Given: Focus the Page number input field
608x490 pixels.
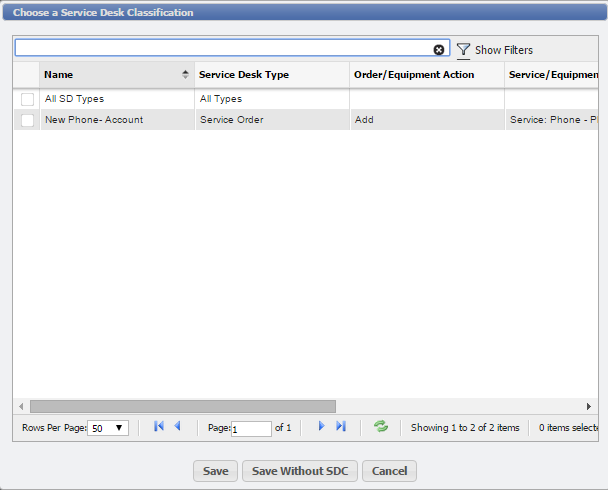Looking at the screenshot, I should [251, 428].
